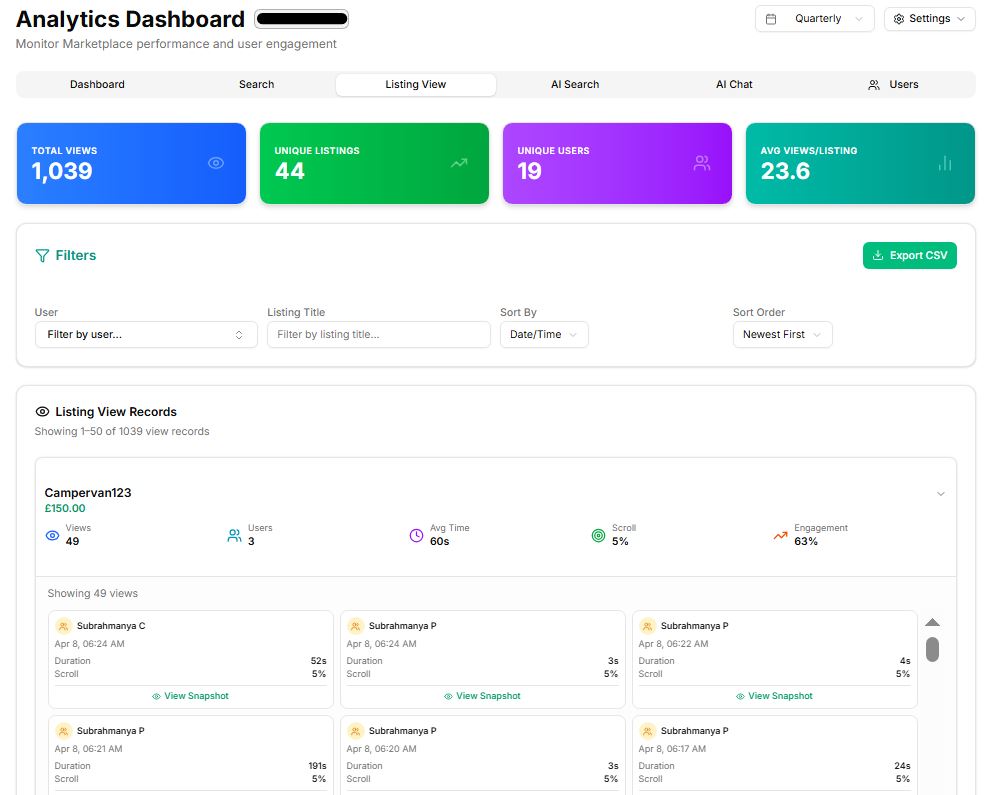Go to the Users tab
The height and width of the screenshot is (795, 1000).
[893, 85]
